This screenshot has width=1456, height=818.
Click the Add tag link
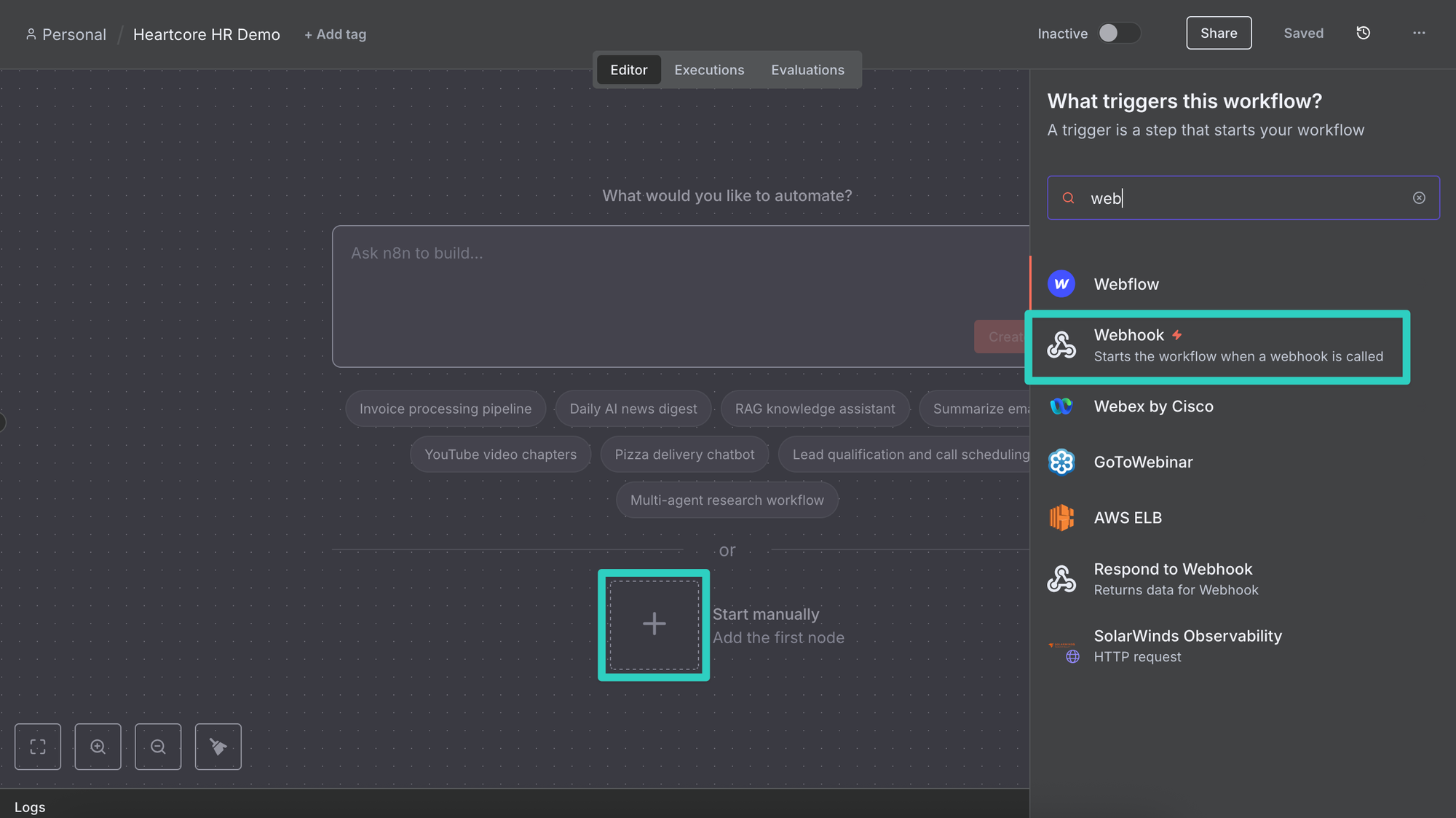coord(336,34)
